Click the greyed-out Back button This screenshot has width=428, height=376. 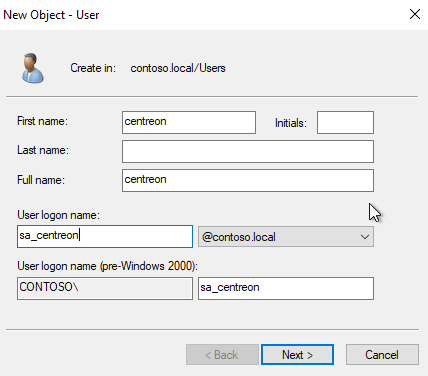[x=222, y=355]
